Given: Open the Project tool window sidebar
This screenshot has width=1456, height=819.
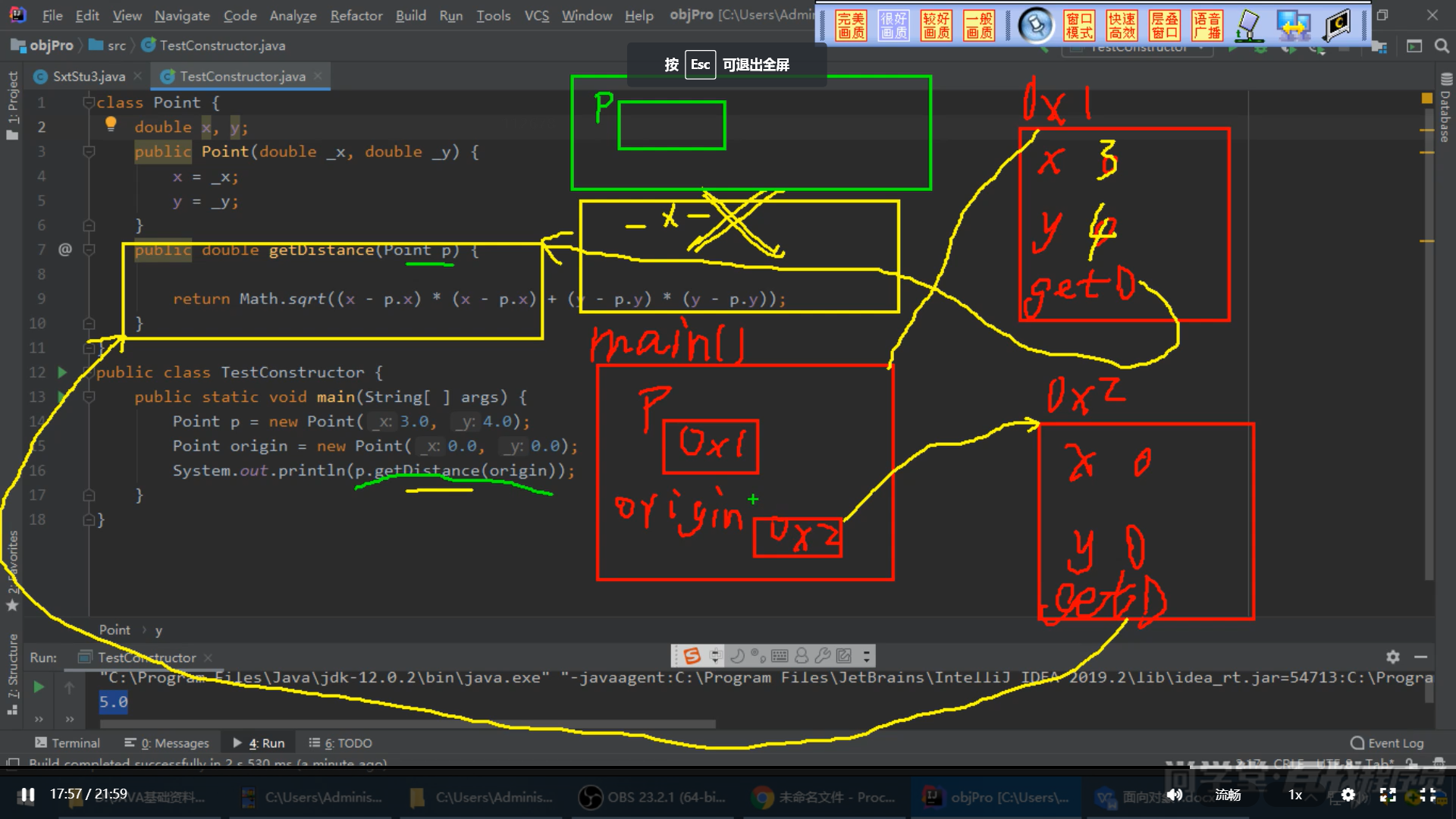Looking at the screenshot, I should (x=12, y=105).
